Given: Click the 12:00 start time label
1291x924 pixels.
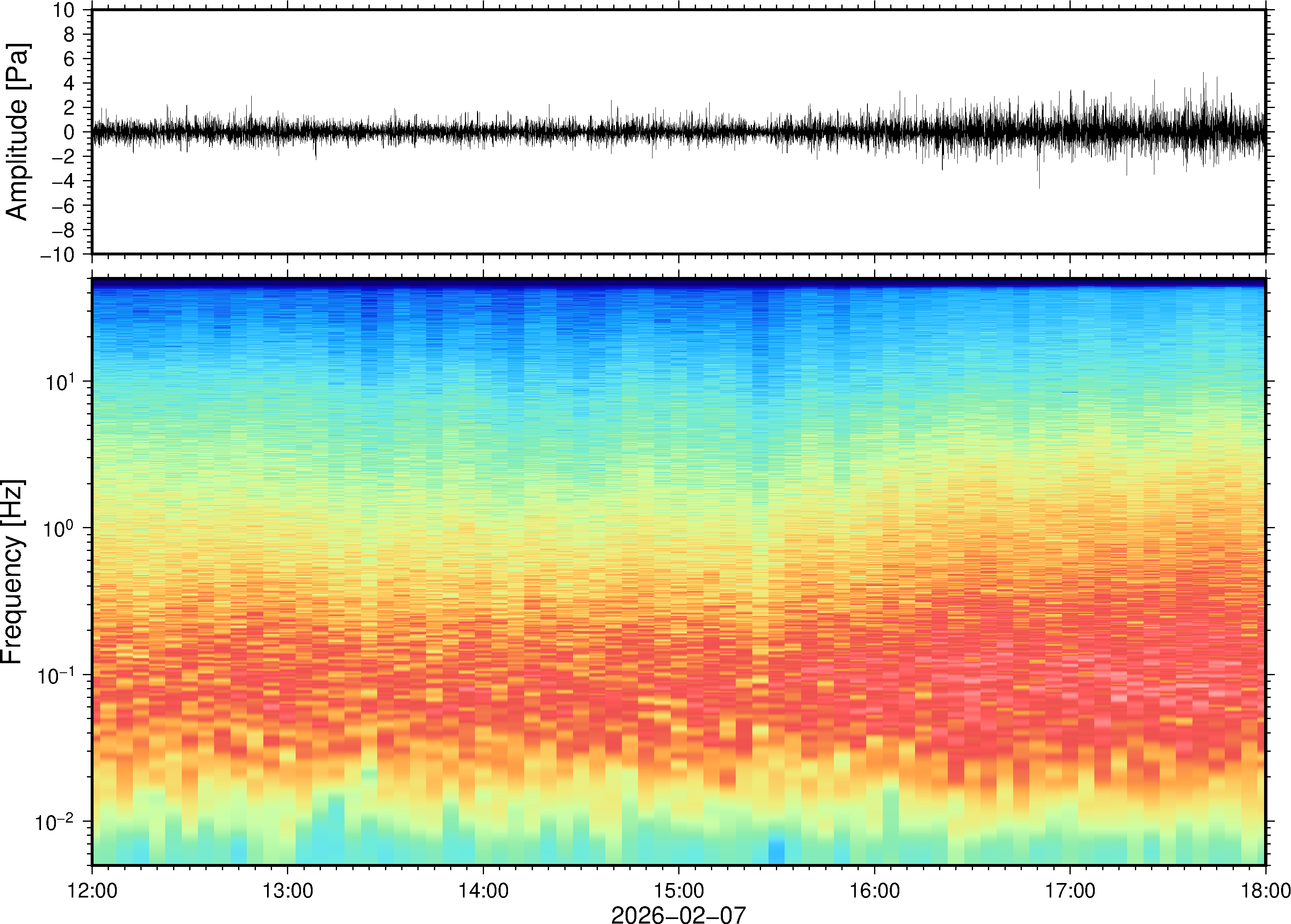Looking at the screenshot, I should click(x=92, y=890).
